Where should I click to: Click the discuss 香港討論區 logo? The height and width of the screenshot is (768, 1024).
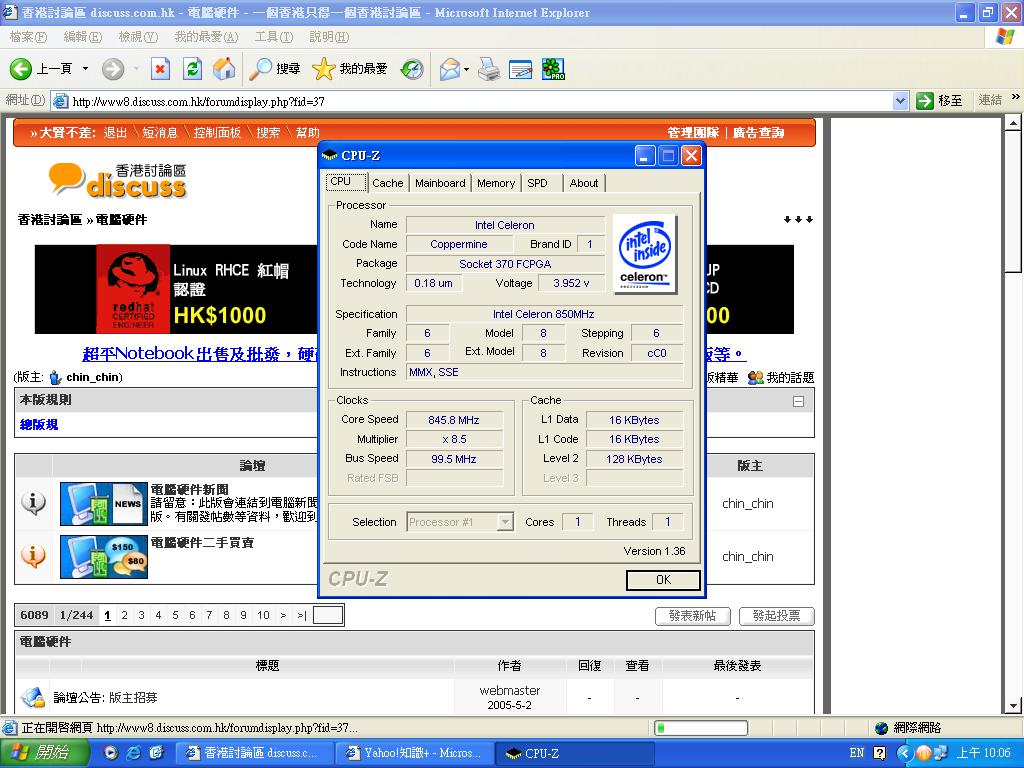(x=118, y=180)
